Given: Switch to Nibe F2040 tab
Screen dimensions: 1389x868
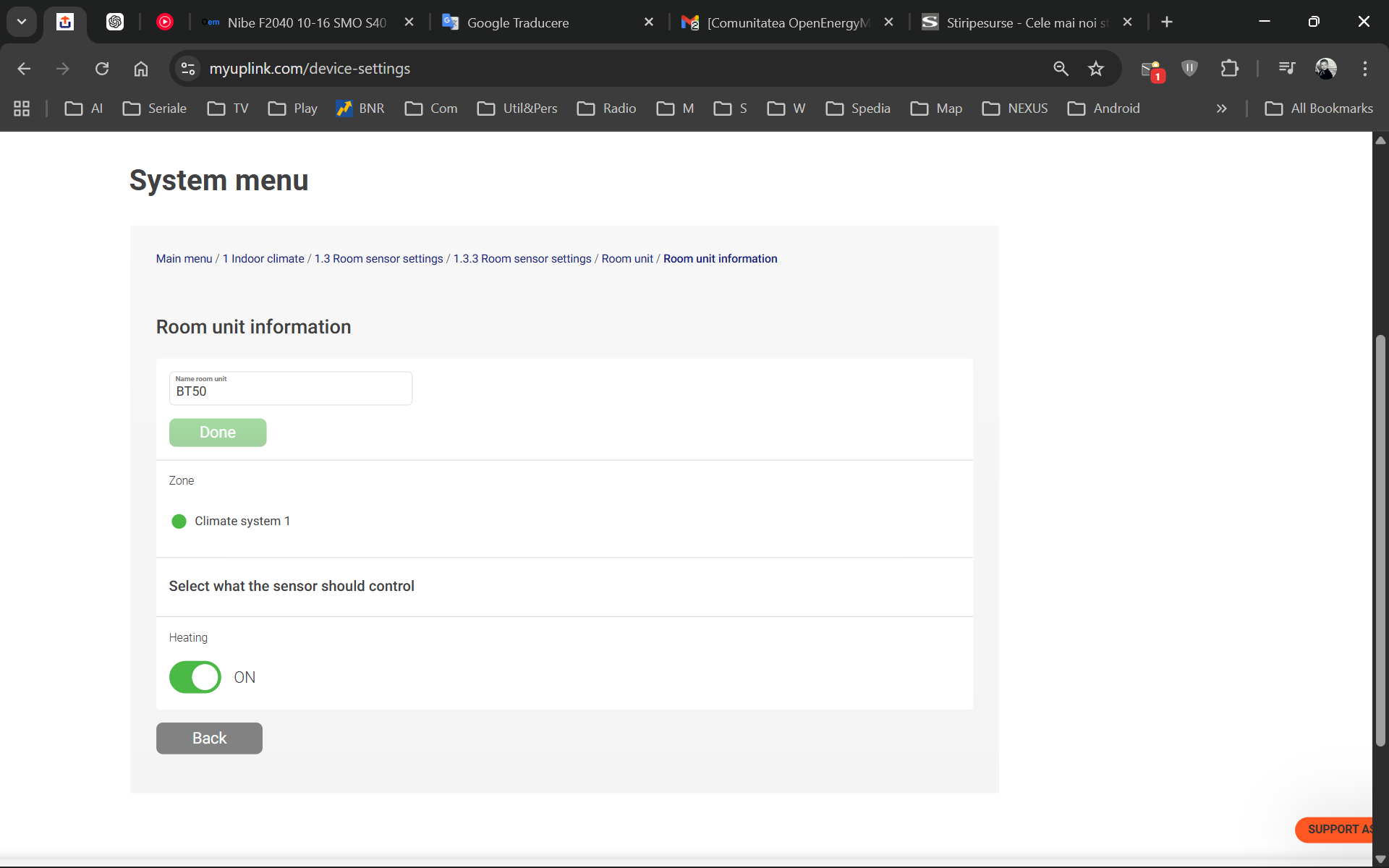Looking at the screenshot, I should coord(307,22).
